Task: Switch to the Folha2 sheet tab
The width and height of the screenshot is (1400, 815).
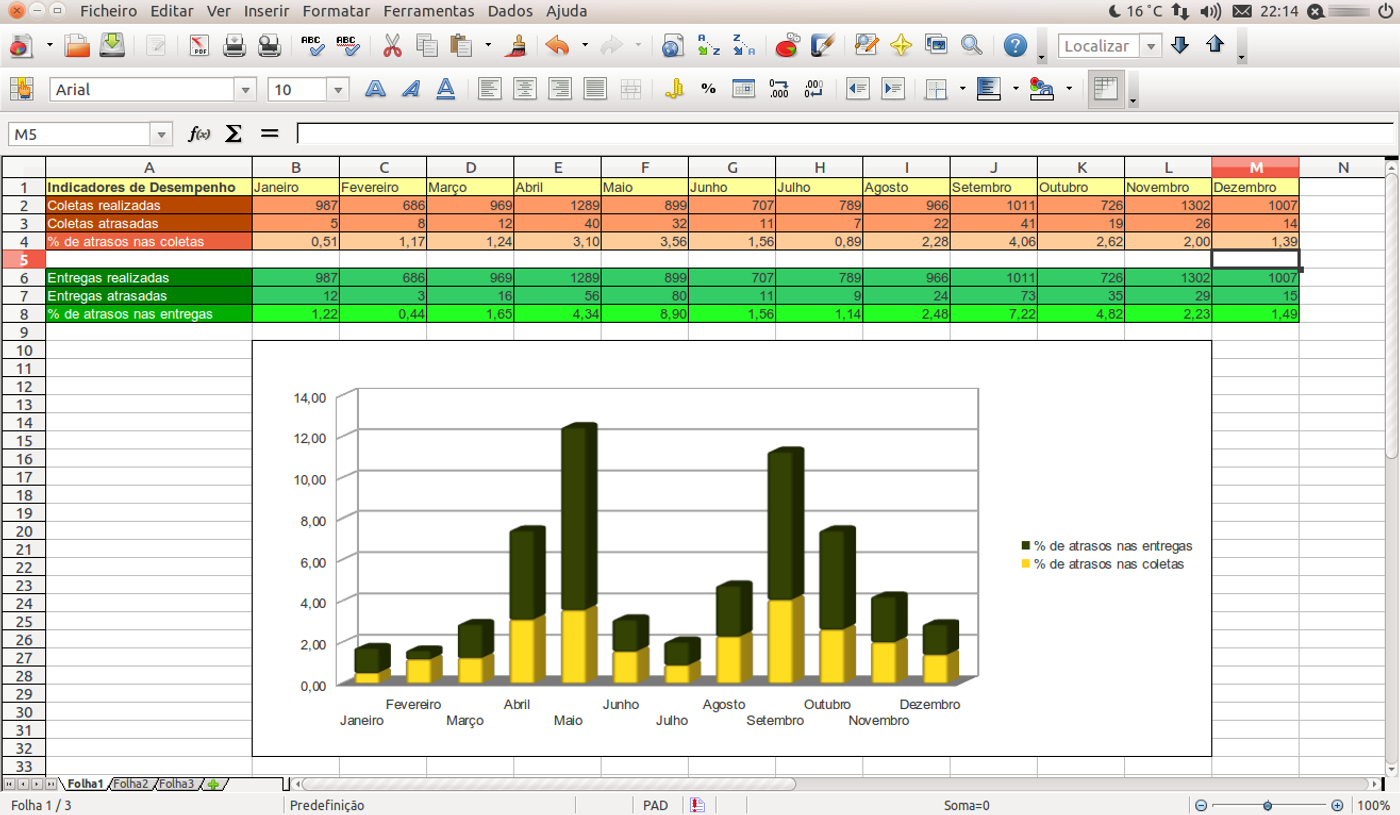Action: coord(132,784)
